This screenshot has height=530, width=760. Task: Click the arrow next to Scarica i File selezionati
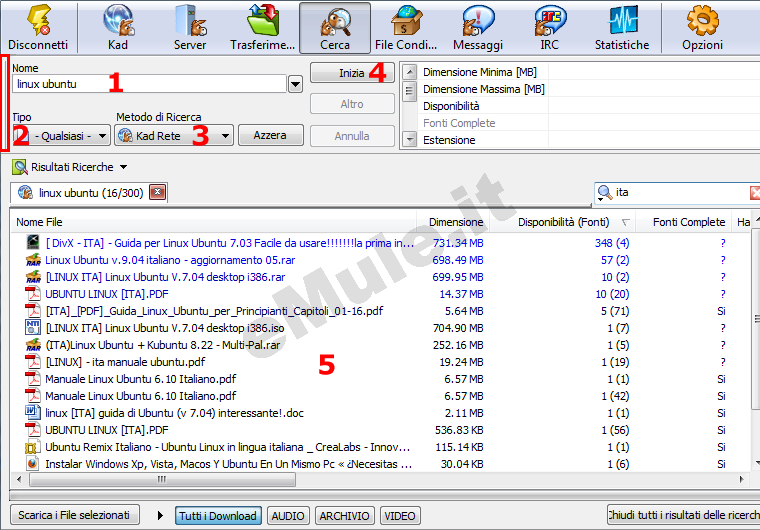[160, 515]
